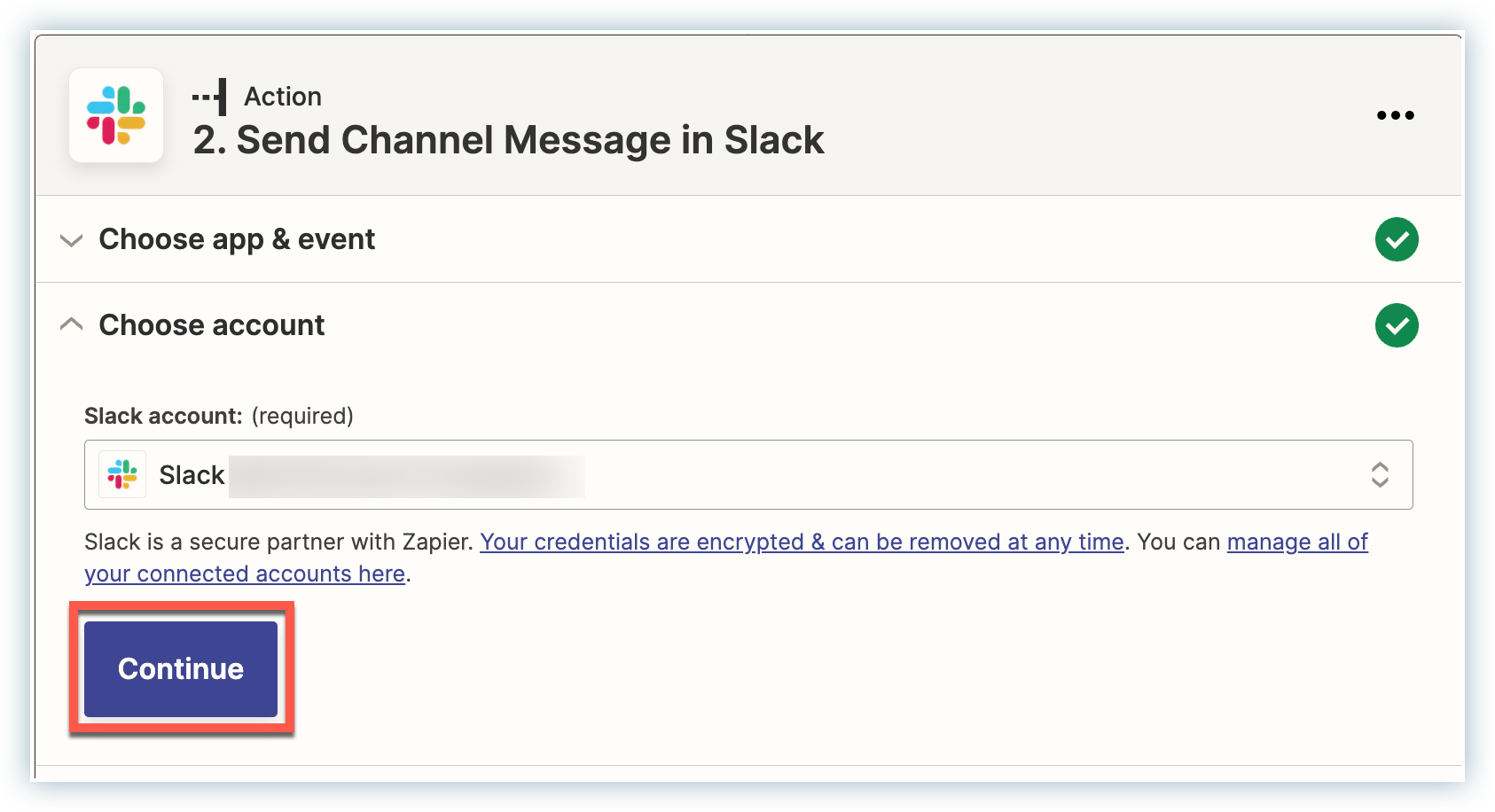Collapse section using chevron beside Choose account
1495x812 pixels.
pos(71,325)
